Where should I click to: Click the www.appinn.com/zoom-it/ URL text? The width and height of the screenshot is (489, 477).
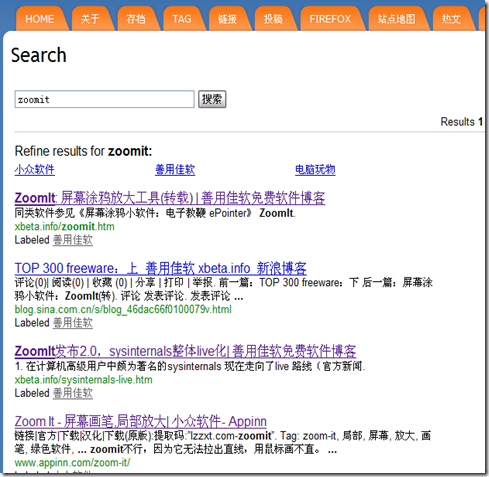click(x=72, y=463)
